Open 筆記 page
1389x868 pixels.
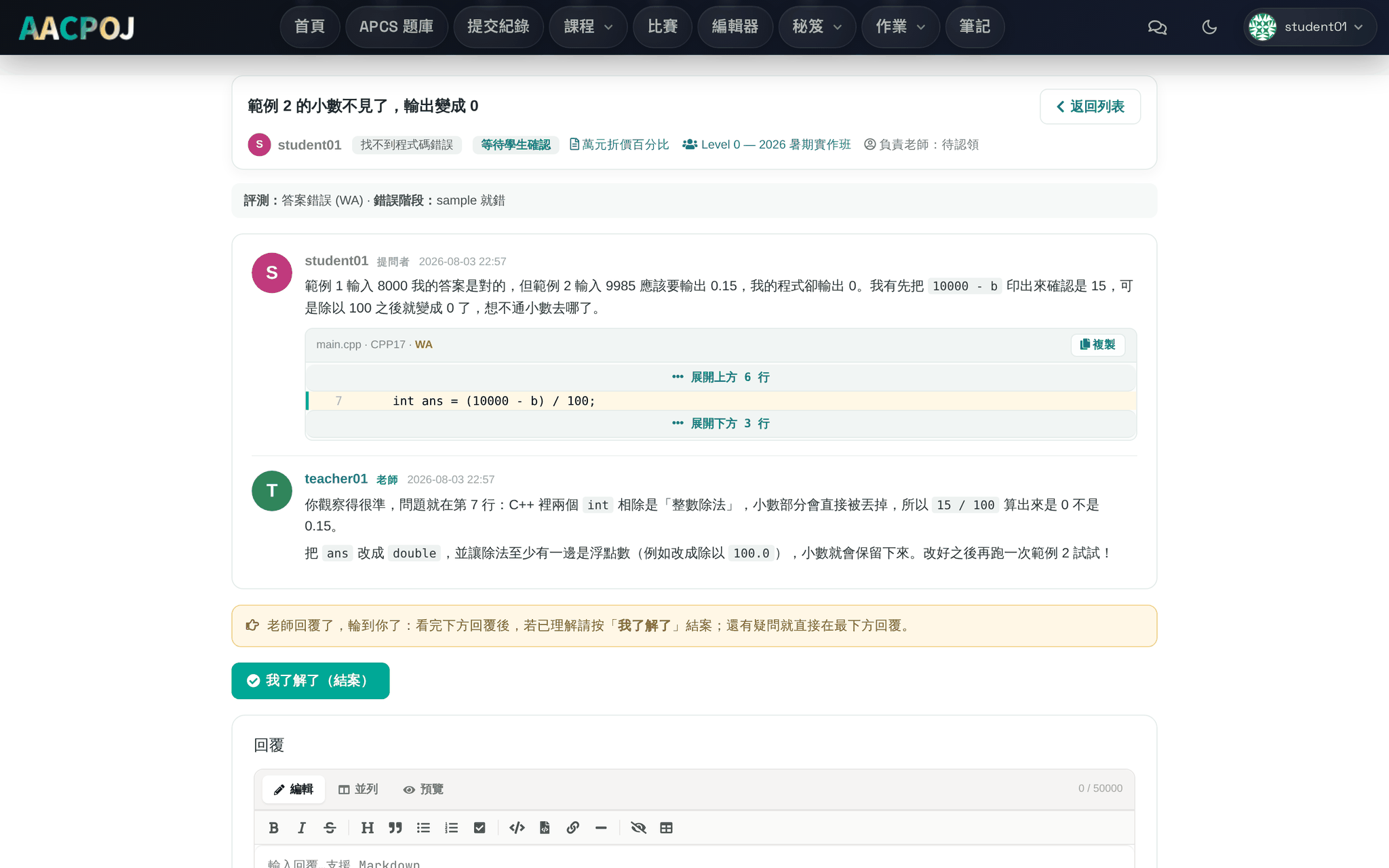click(975, 27)
